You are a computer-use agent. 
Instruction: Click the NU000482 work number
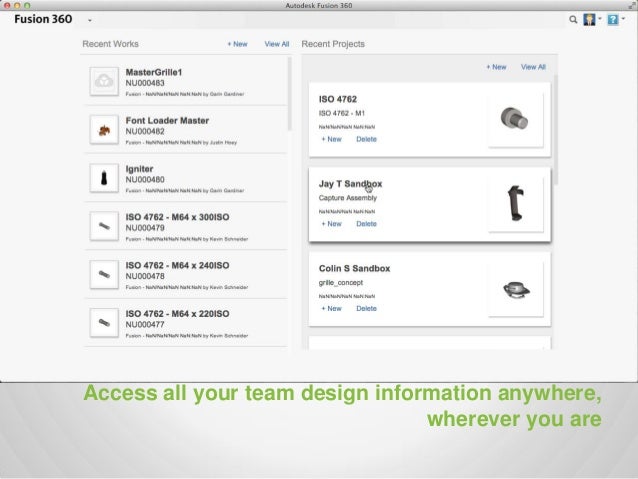click(x=145, y=131)
